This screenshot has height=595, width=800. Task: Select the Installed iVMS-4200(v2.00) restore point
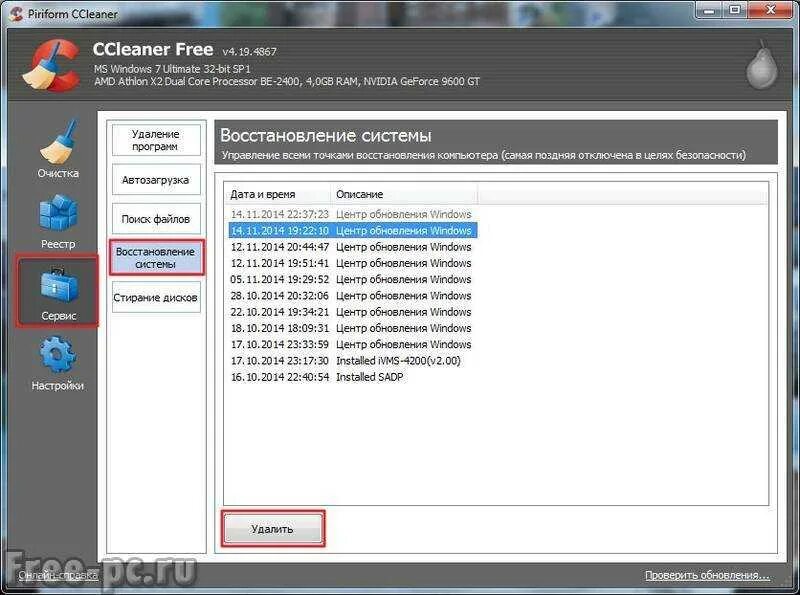point(353,361)
